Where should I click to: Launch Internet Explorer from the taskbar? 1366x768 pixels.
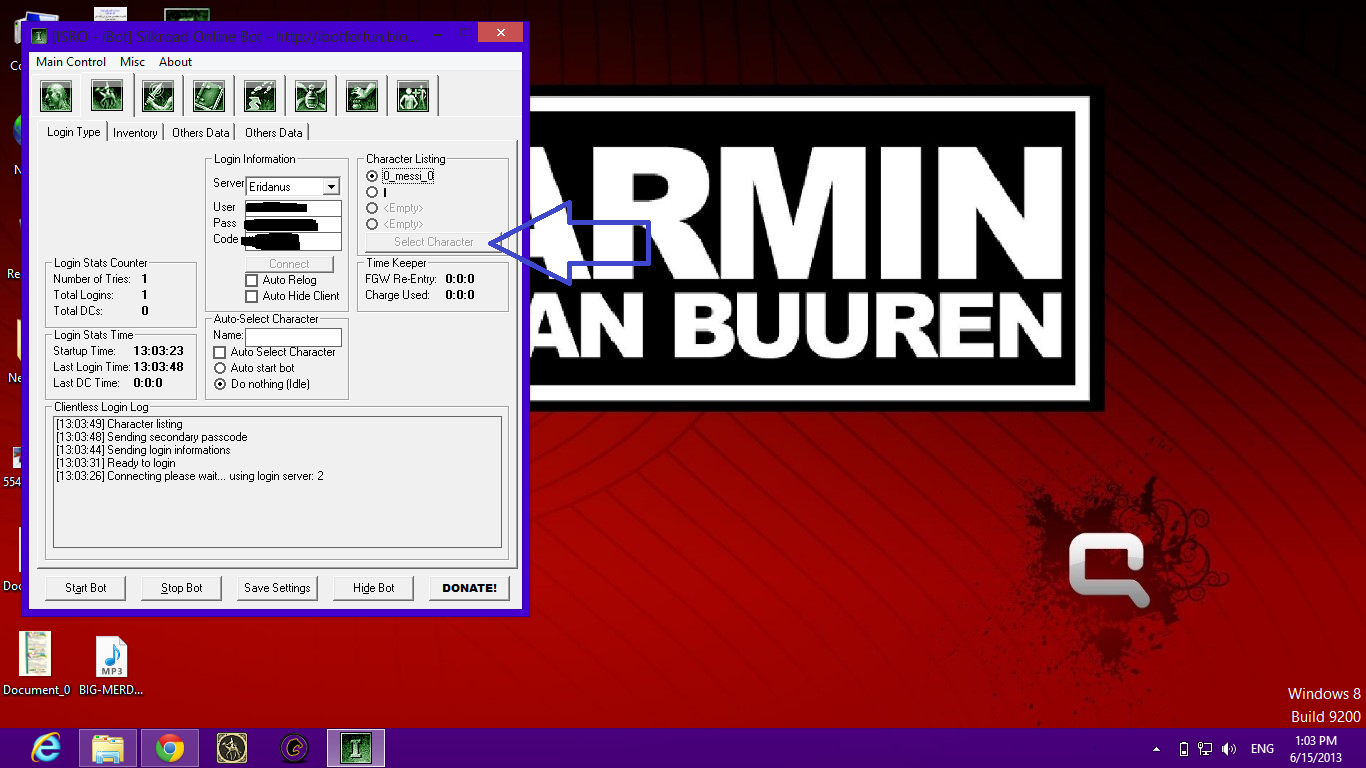(x=46, y=748)
